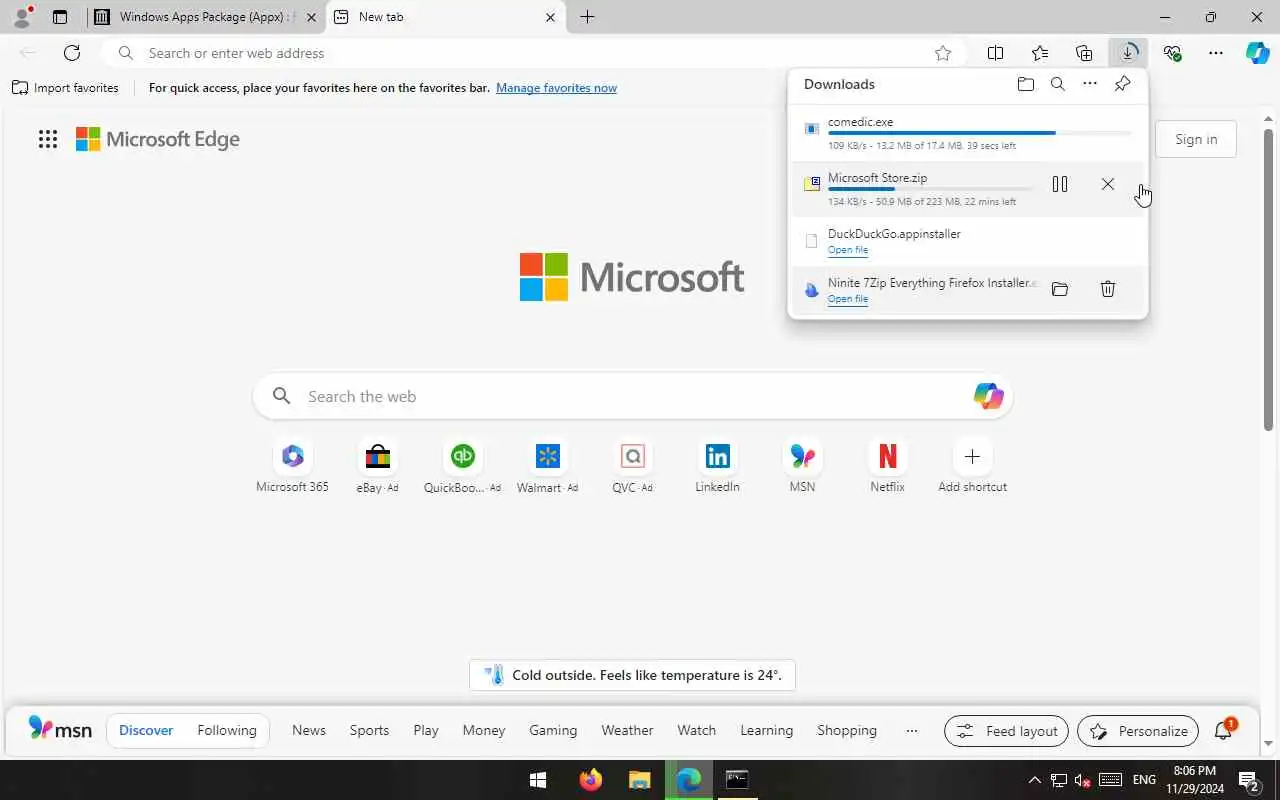Click comedic.exe download progress bar
1280x800 pixels.
coord(980,132)
